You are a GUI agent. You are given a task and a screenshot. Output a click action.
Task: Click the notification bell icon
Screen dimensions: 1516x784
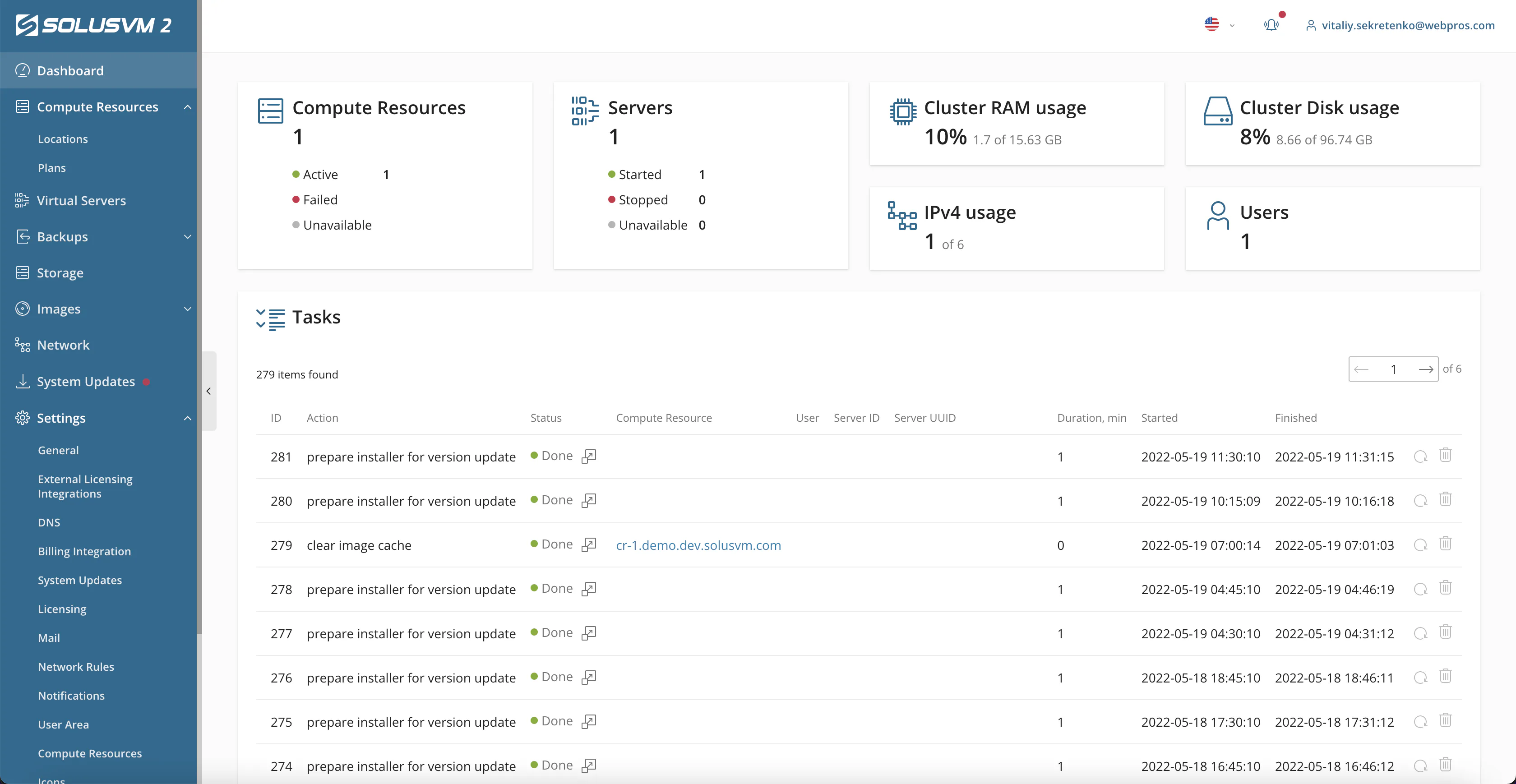1271,25
